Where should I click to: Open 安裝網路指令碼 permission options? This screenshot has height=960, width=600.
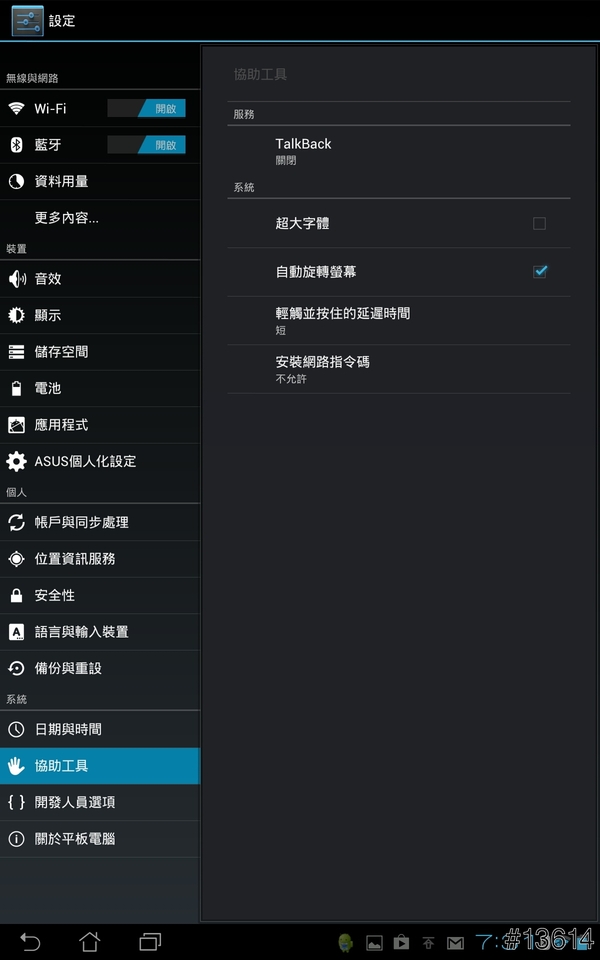(x=399, y=369)
